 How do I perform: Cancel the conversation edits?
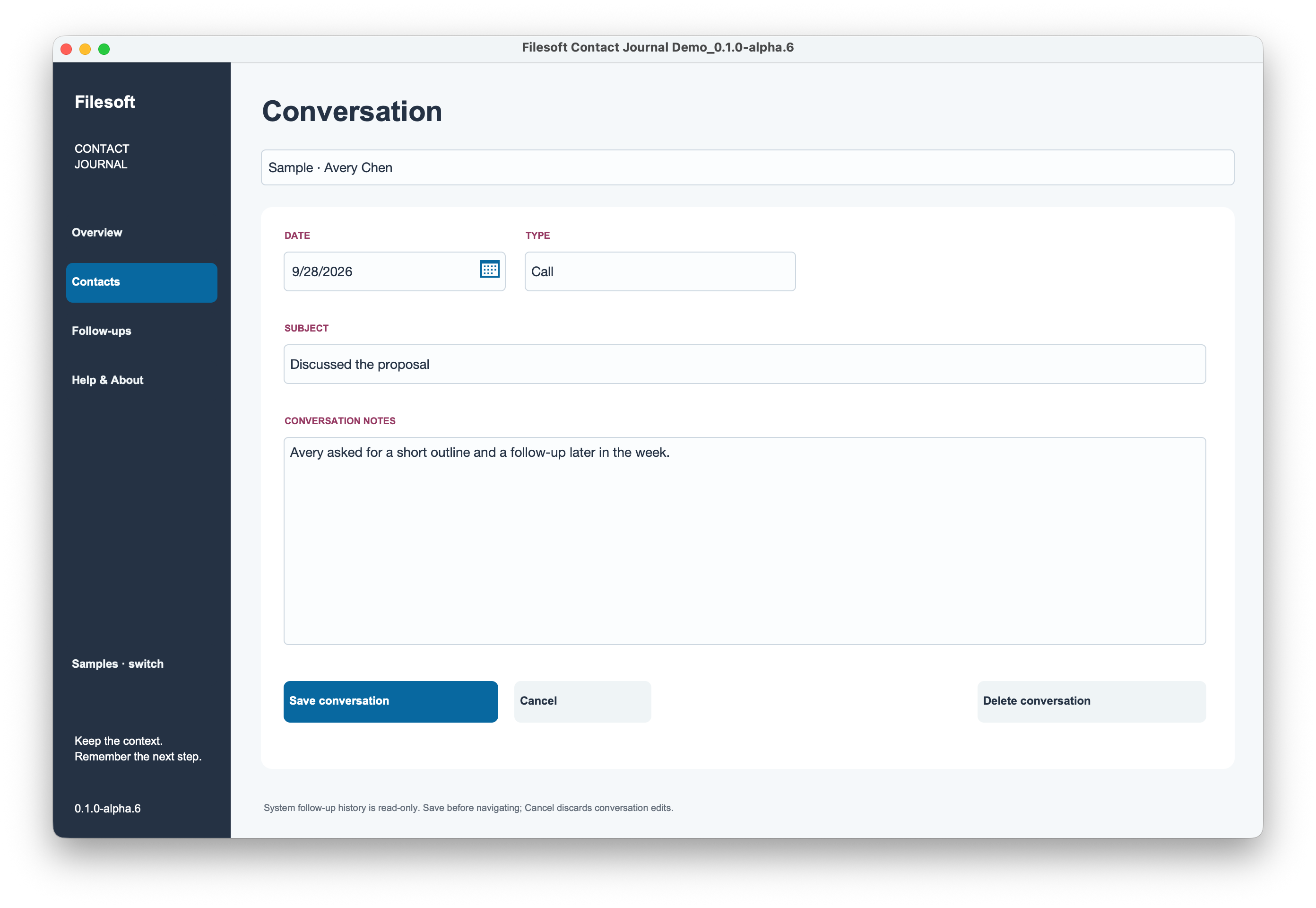click(582, 701)
